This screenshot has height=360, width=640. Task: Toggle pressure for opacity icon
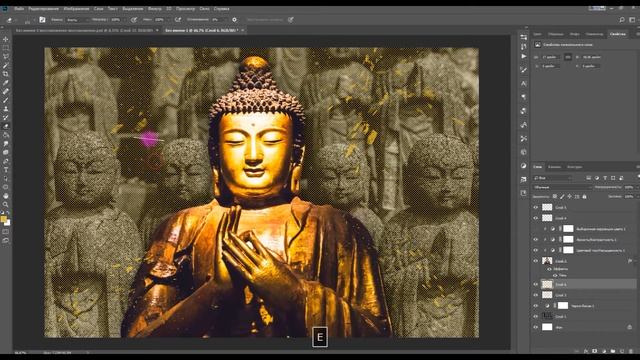click(x=134, y=20)
